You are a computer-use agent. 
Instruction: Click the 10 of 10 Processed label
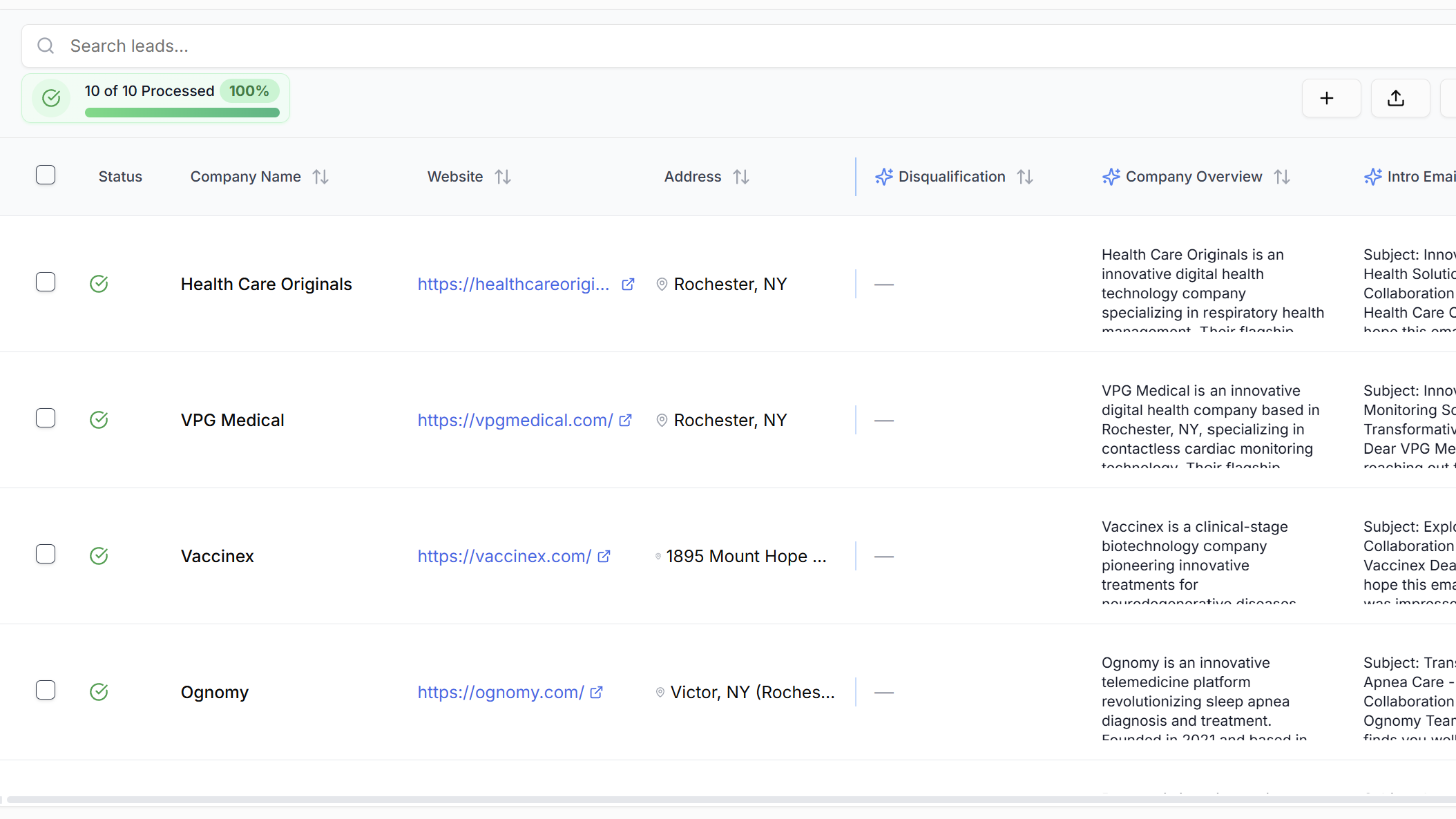tap(150, 90)
